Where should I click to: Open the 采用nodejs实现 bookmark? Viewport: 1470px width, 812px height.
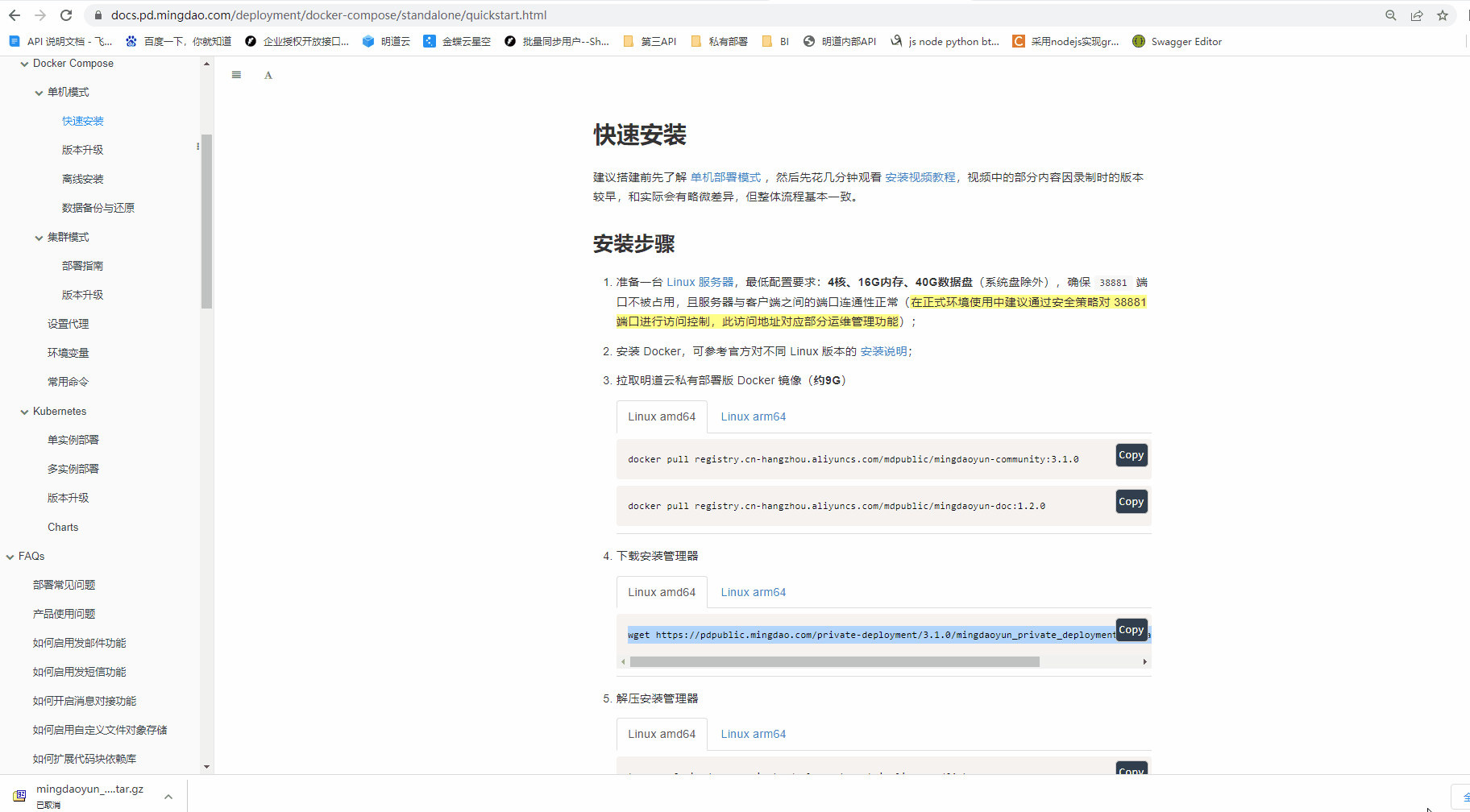[x=1065, y=41]
